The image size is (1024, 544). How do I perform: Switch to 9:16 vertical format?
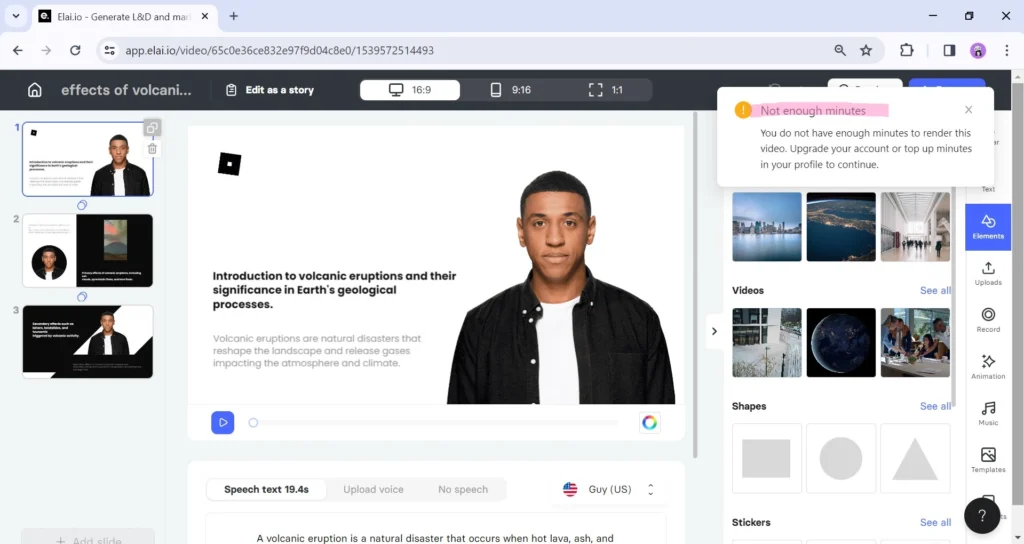coord(510,89)
